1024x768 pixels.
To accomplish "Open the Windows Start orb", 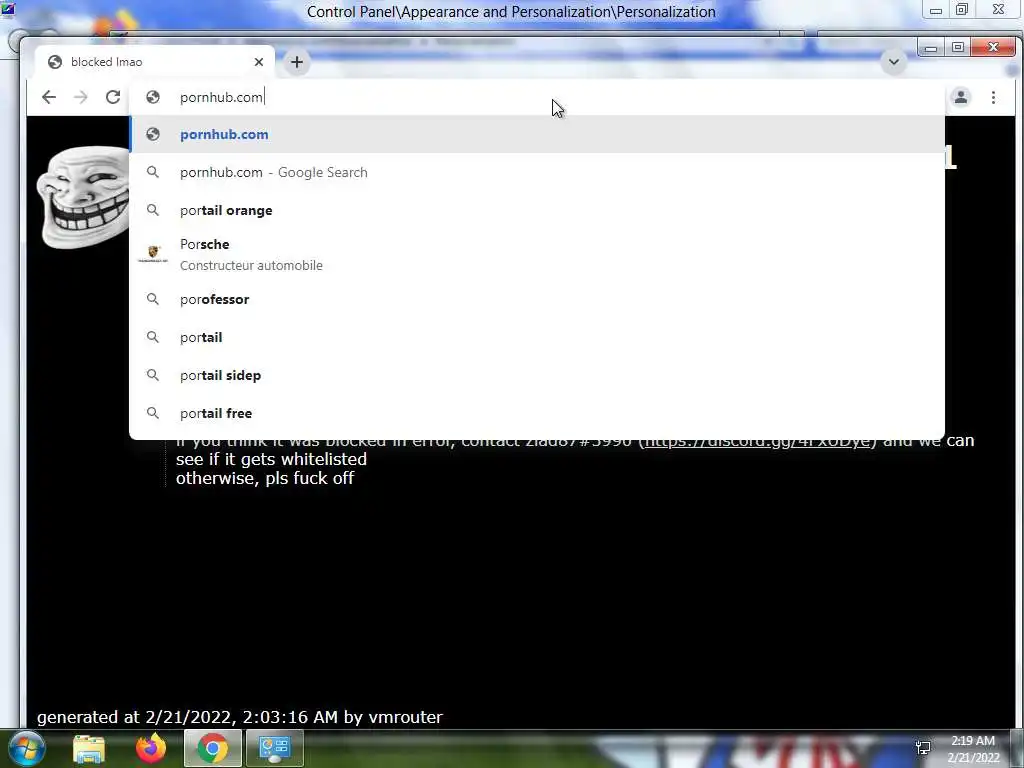I will [27, 748].
